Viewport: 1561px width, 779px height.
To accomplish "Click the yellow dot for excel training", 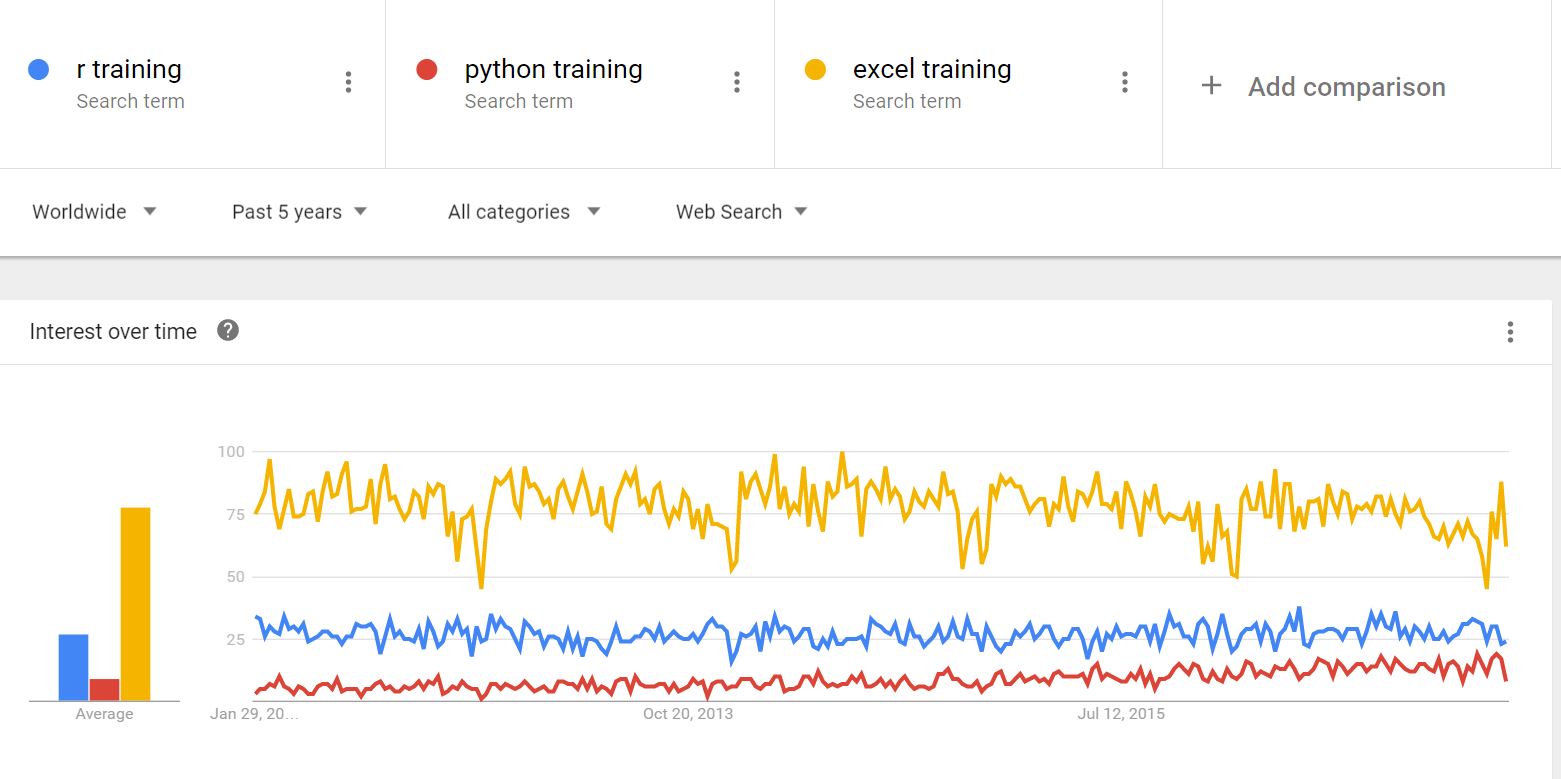I will (x=815, y=70).
